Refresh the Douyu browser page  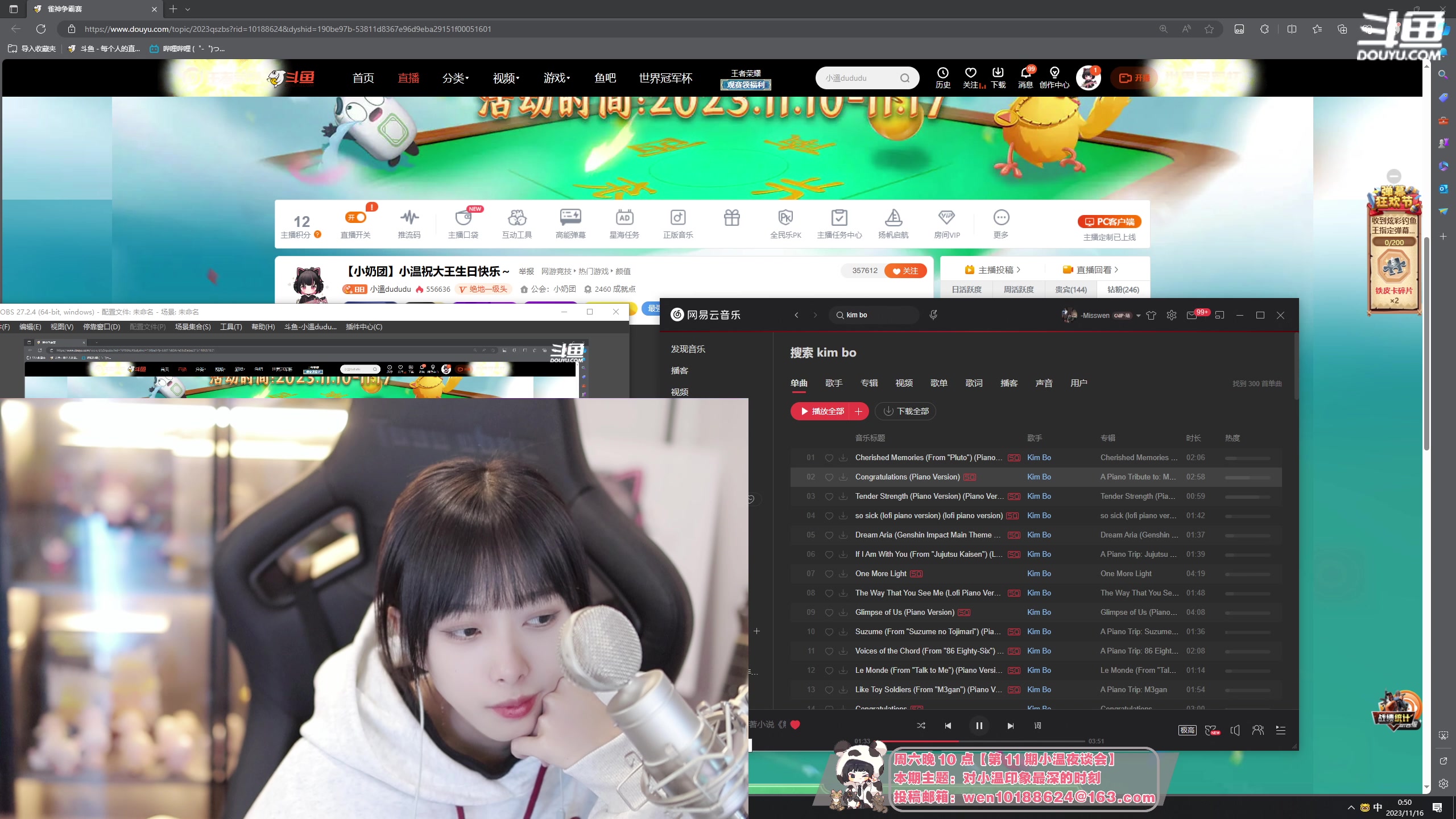coord(41,29)
